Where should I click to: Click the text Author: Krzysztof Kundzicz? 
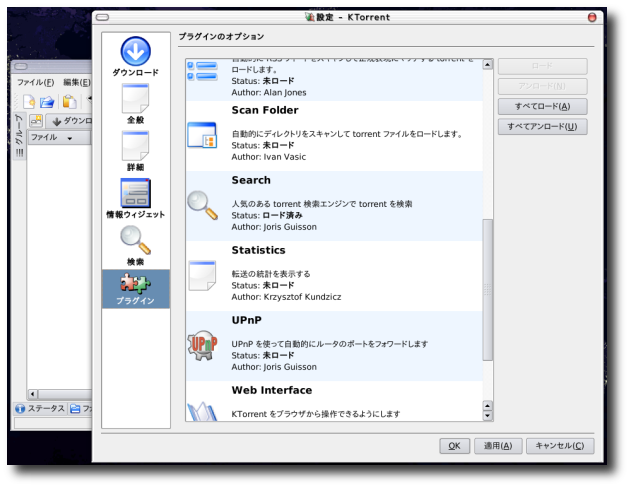pyautogui.click(x=286, y=297)
